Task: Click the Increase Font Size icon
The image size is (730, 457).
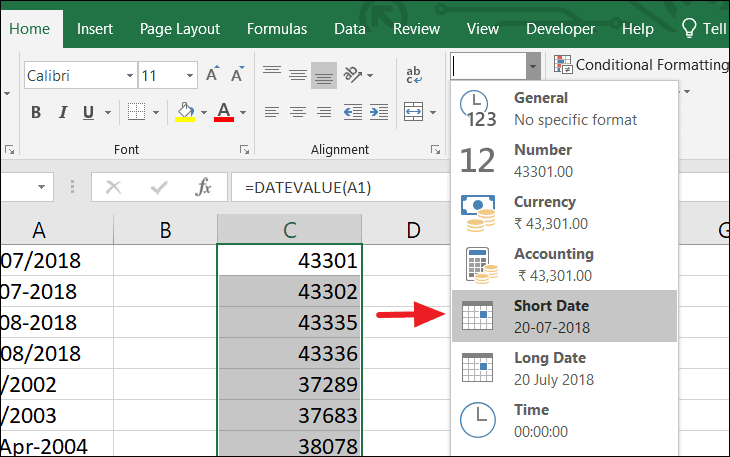Action: pos(212,75)
